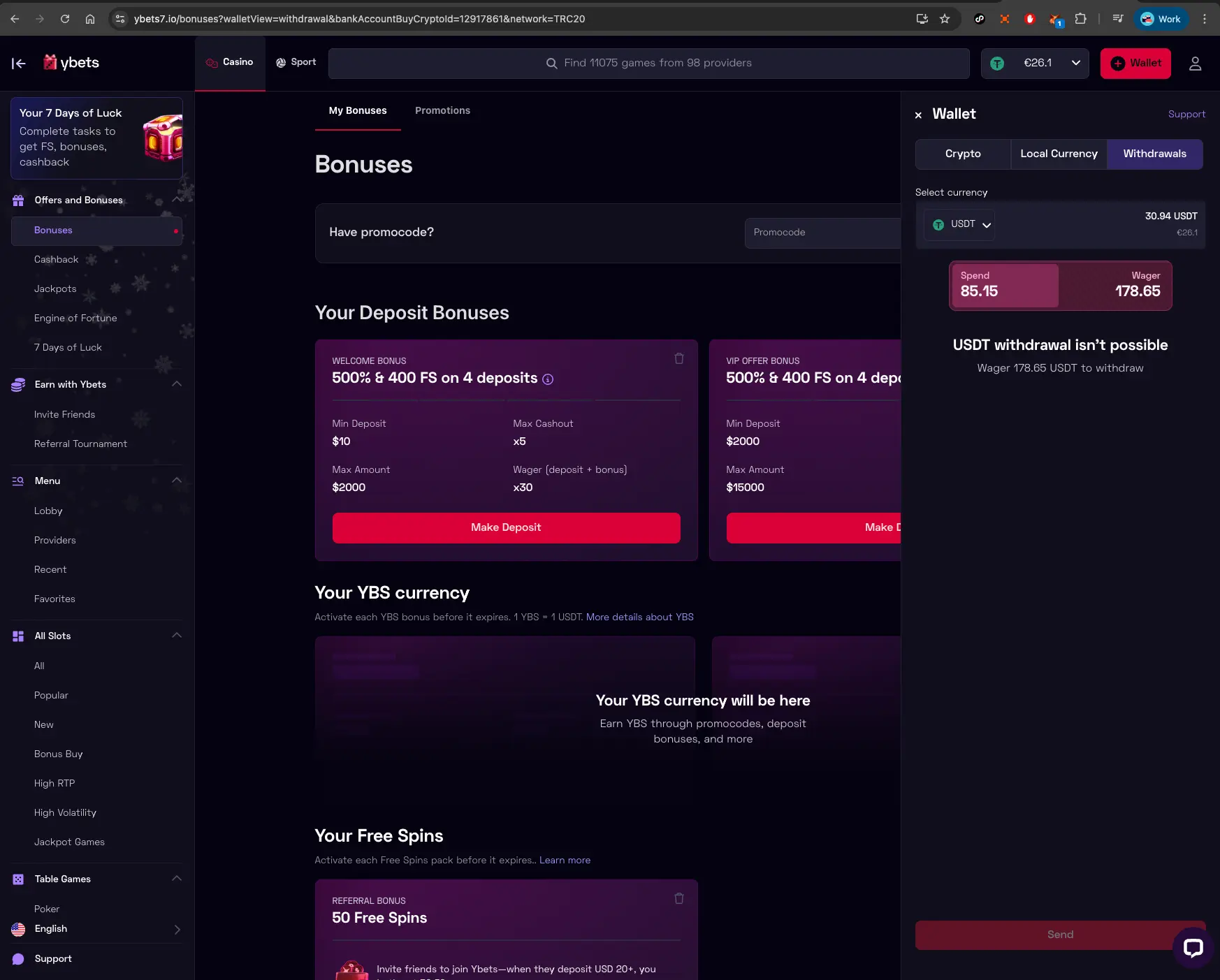This screenshot has width=1220, height=980.
Task: Open Engine of Fortune in sidebar
Action: tap(75, 319)
